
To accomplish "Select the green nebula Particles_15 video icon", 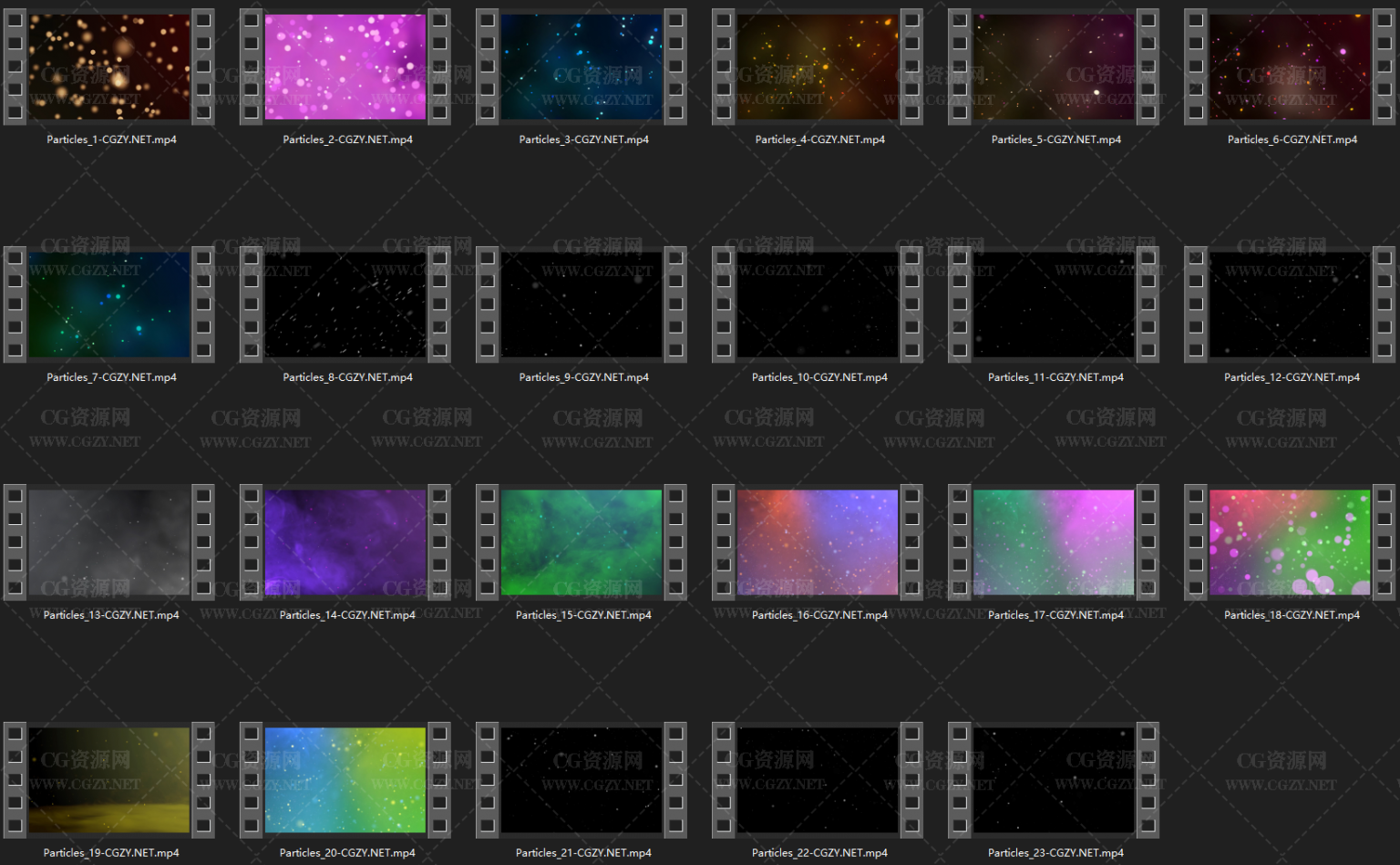I will click(x=582, y=542).
